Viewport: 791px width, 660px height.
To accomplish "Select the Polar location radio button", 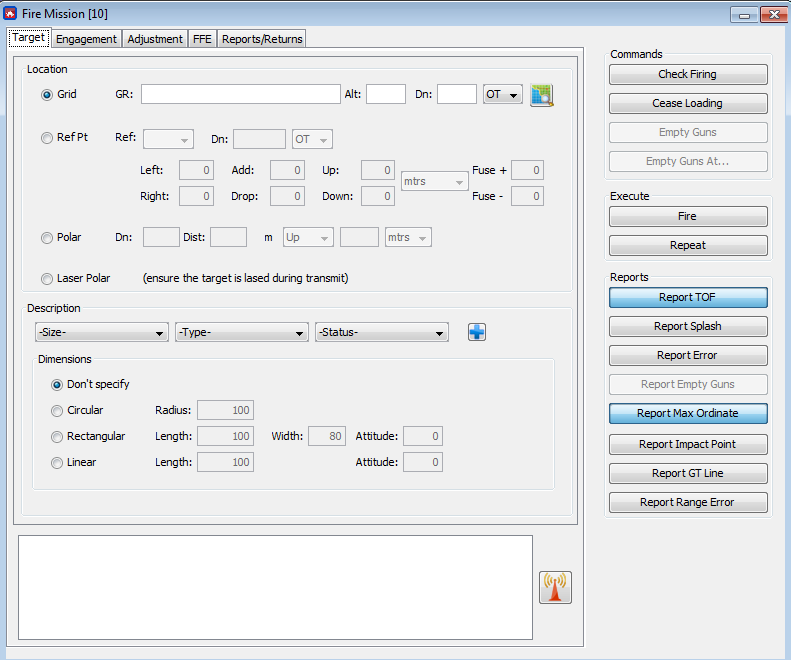I will [47, 238].
